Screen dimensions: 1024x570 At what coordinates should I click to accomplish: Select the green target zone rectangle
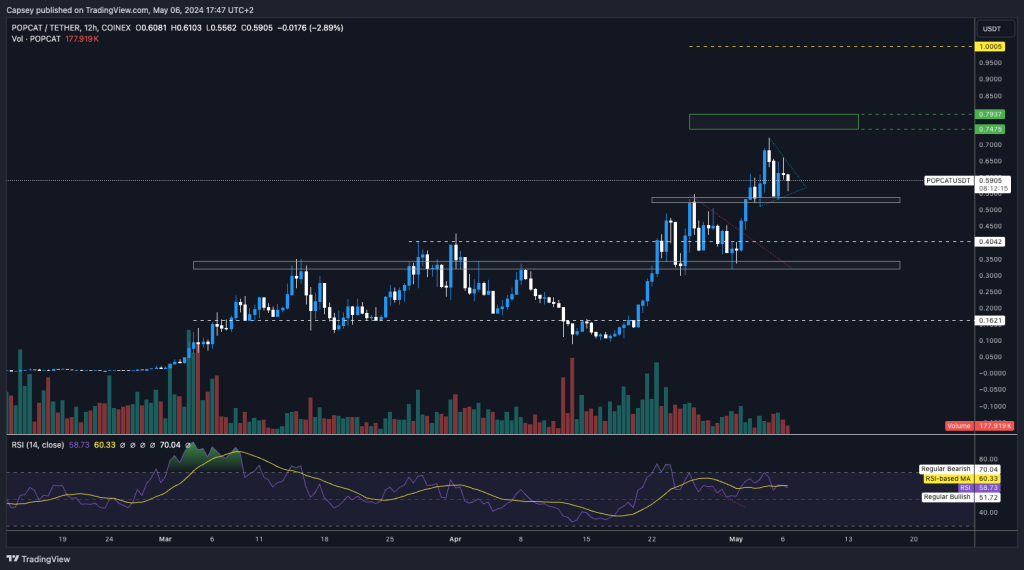coord(774,121)
